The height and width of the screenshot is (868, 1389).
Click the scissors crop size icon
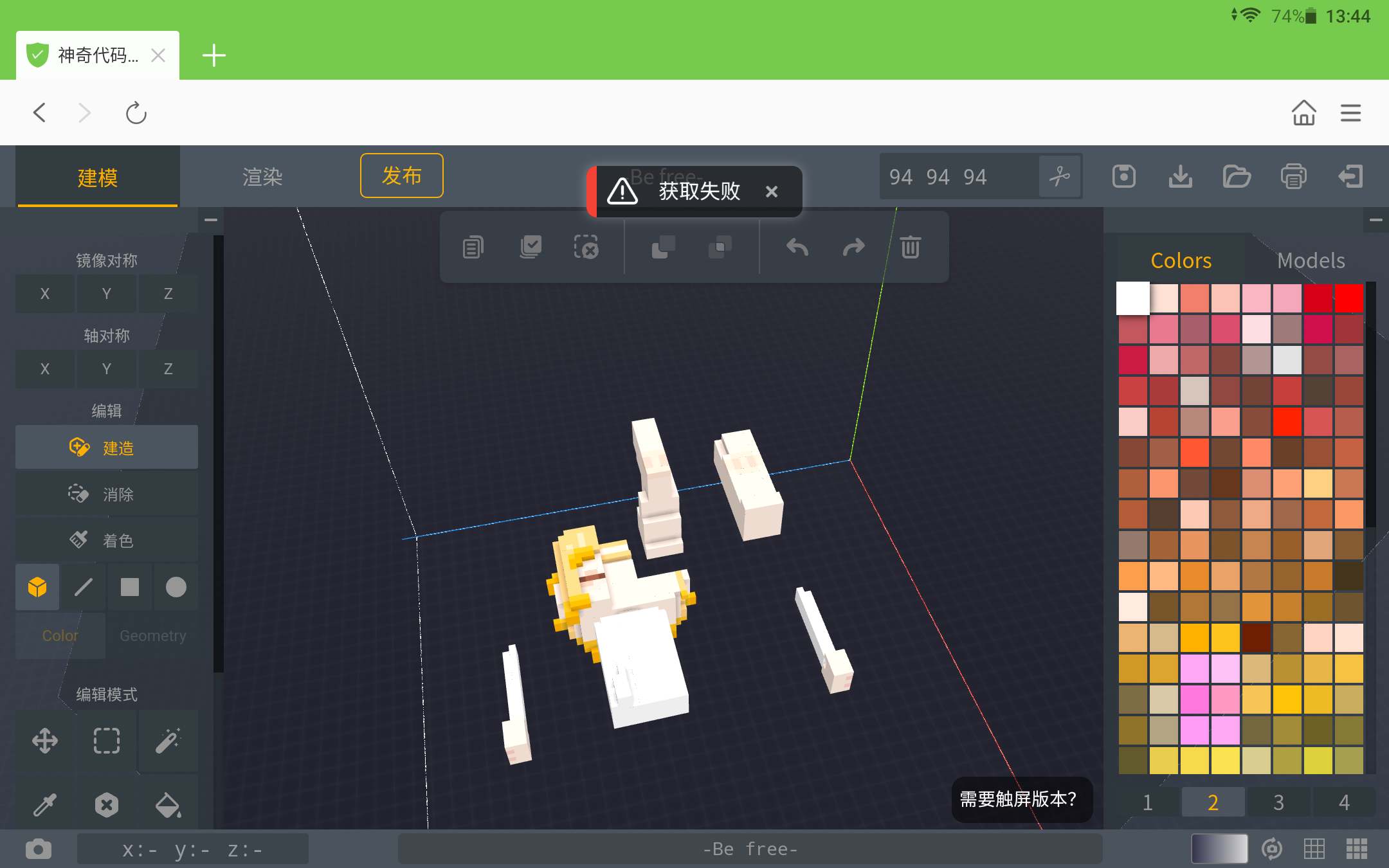pos(1060,176)
